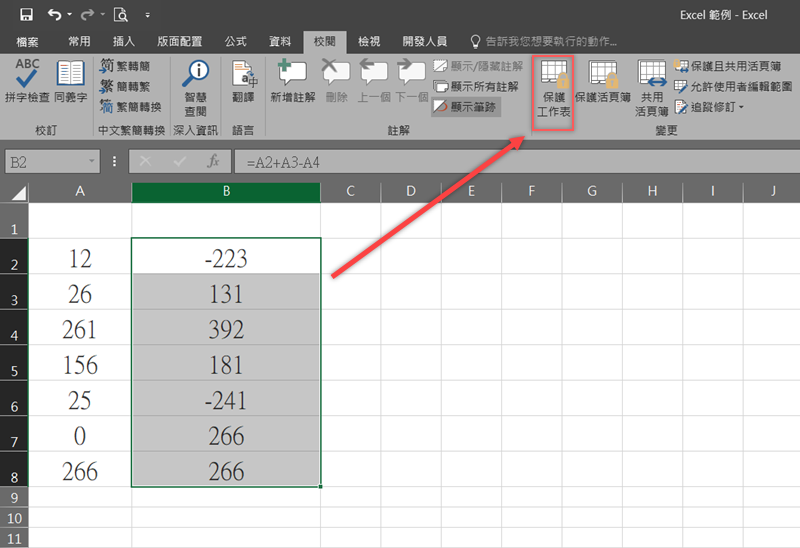800x548 pixels.
Task: Toggle 顯示所有註解 show all comments
Action: [478, 86]
